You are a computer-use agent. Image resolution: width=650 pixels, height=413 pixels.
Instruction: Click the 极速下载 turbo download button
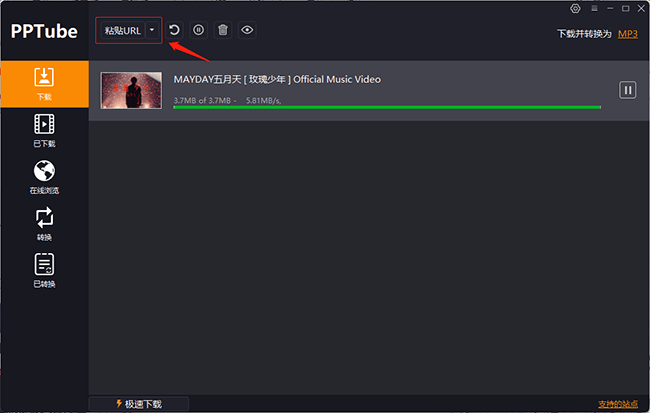click(x=139, y=404)
